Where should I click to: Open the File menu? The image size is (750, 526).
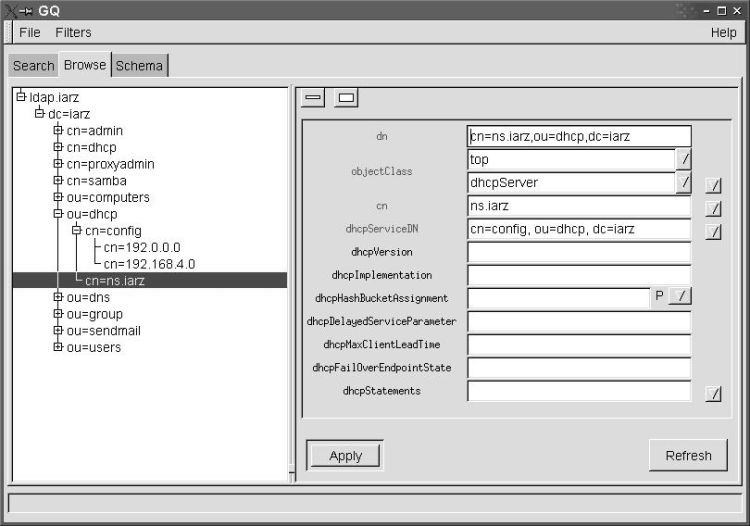click(30, 33)
